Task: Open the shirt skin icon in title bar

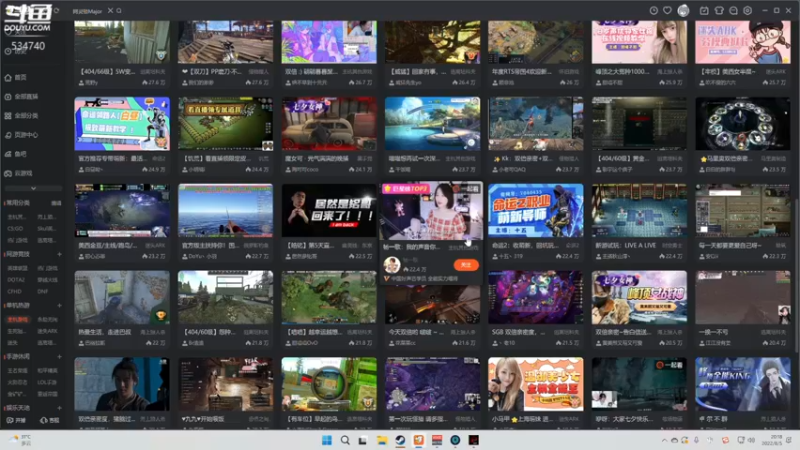Action: (719, 10)
